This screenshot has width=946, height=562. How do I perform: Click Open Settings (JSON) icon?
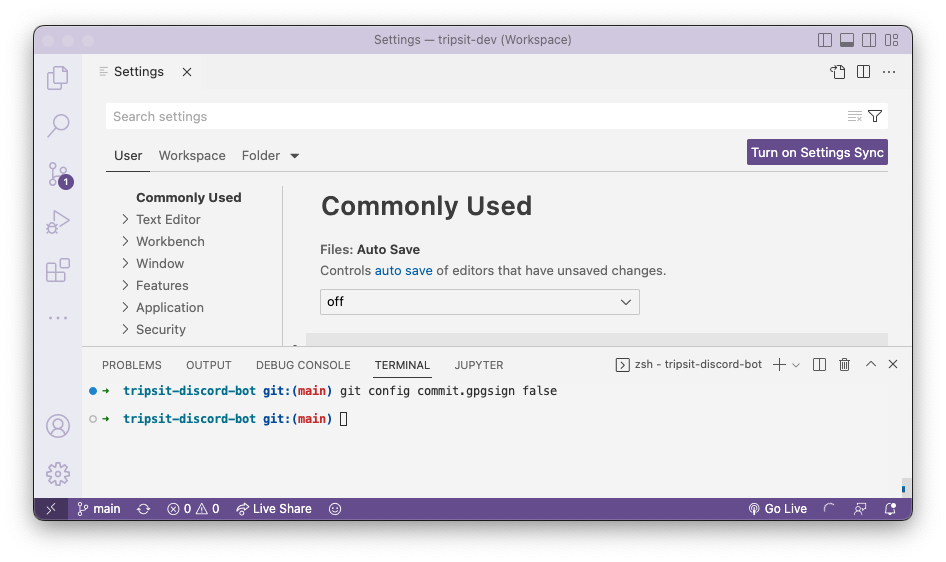pyautogui.click(x=837, y=72)
